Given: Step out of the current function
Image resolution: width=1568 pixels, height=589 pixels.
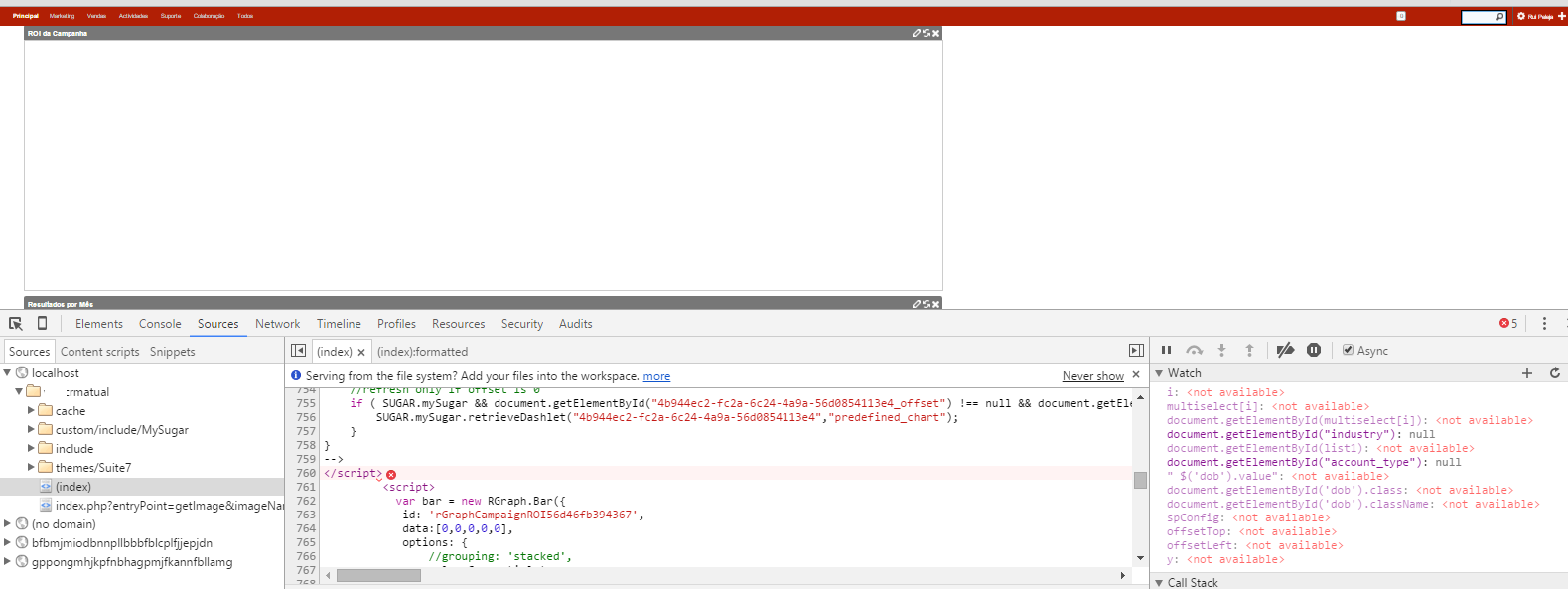Looking at the screenshot, I should point(1250,350).
